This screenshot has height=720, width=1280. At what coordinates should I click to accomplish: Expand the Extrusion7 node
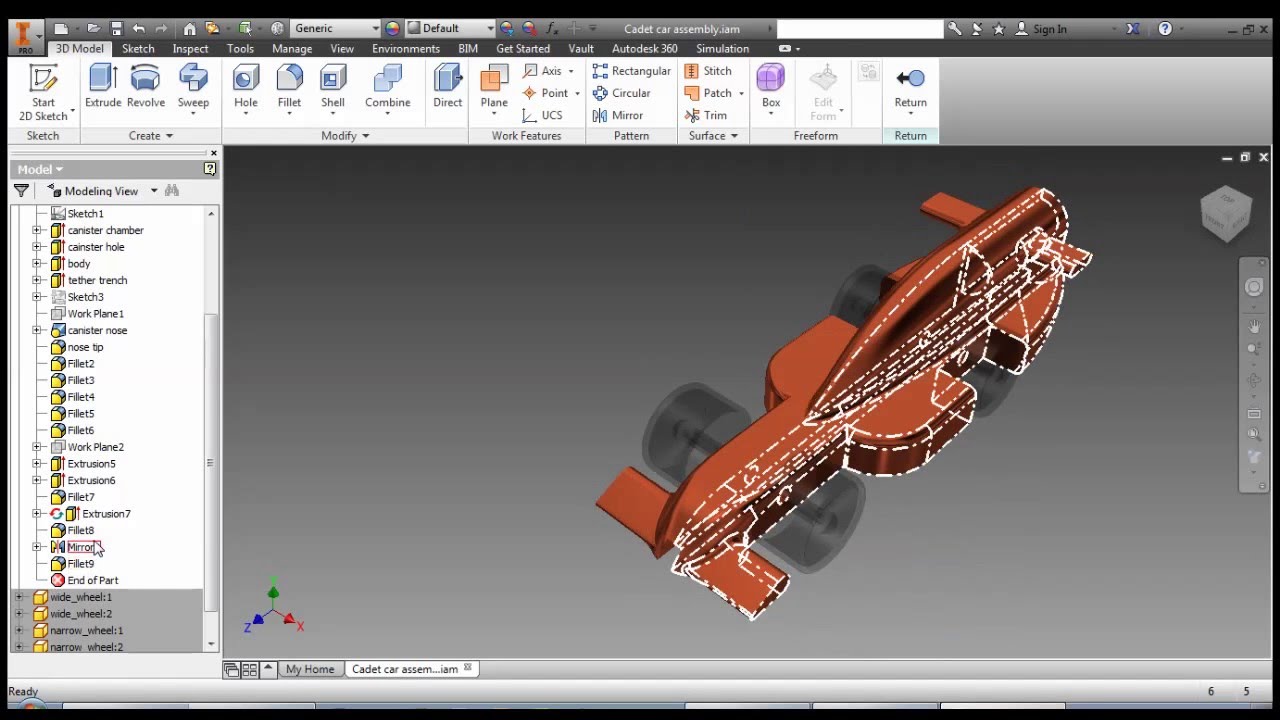coord(37,514)
